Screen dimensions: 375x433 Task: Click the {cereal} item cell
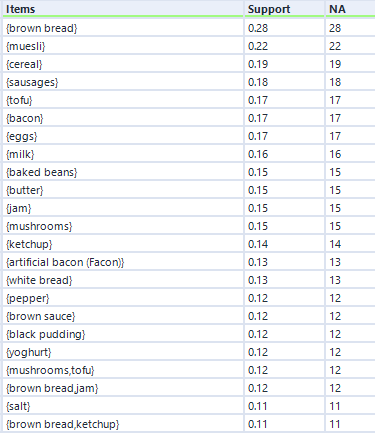coord(123,64)
